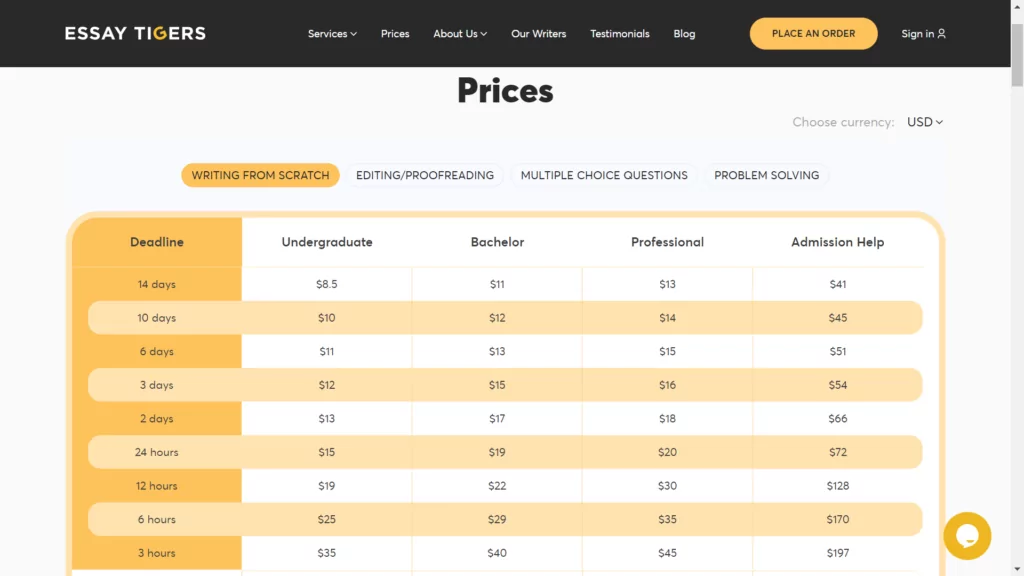Click the $8.5 Undergraduate 14 days price
1024x576 pixels.
(327, 284)
